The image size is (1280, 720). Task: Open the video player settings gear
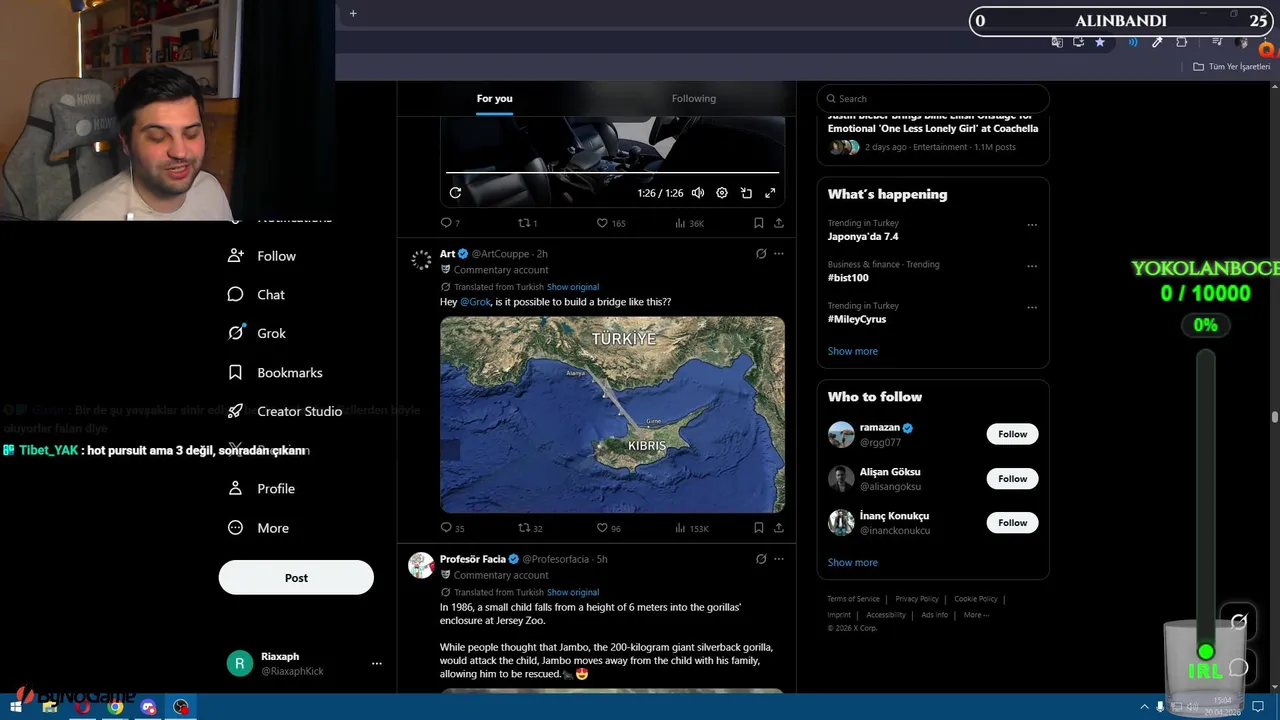click(x=722, y=193)
